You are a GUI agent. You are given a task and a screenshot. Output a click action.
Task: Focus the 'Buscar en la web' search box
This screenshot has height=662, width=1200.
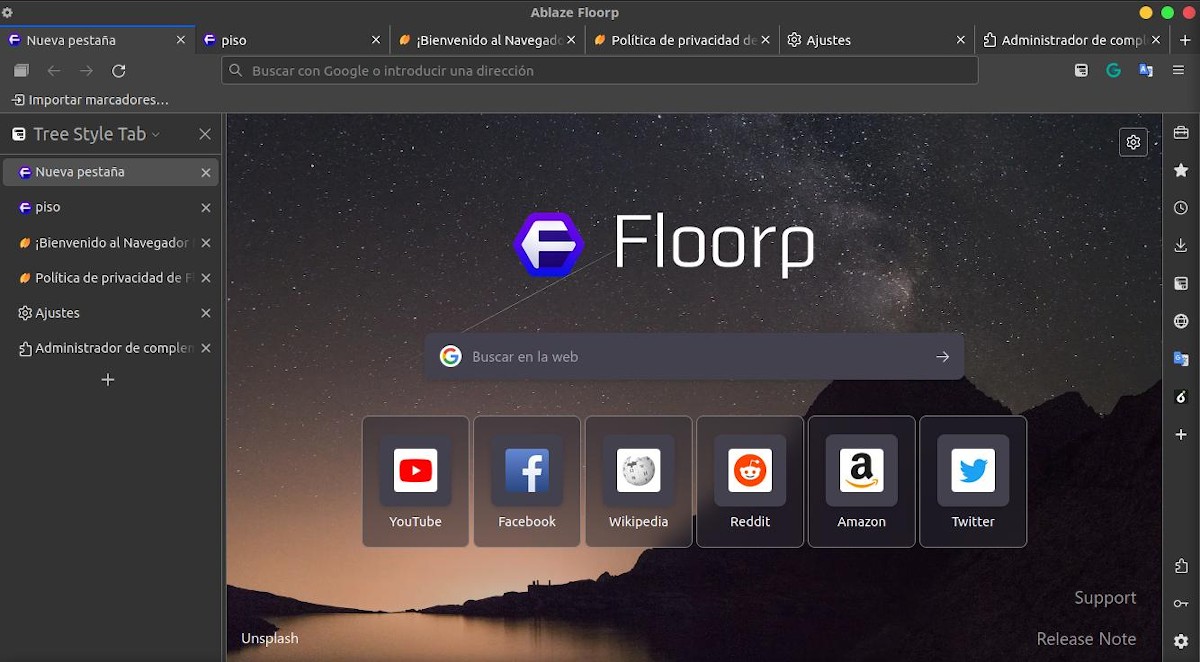point(694,357)
